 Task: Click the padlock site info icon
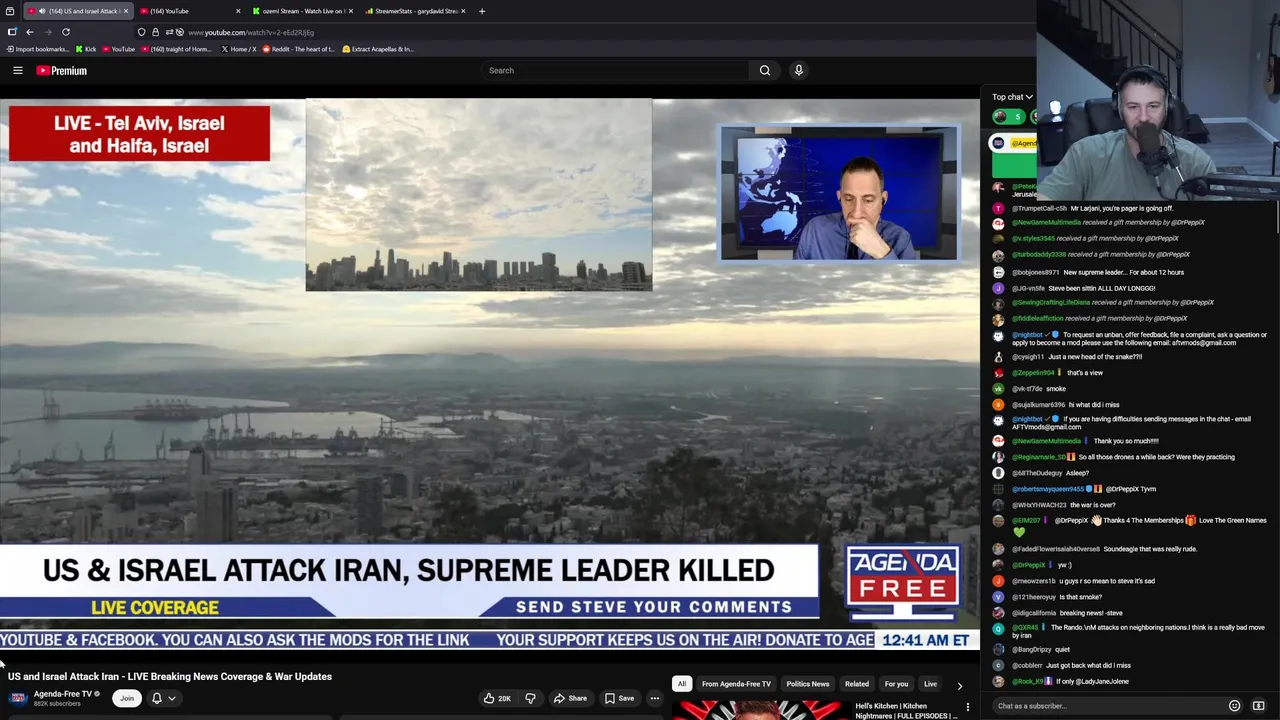pyautogui.click(x=155, y=32)
